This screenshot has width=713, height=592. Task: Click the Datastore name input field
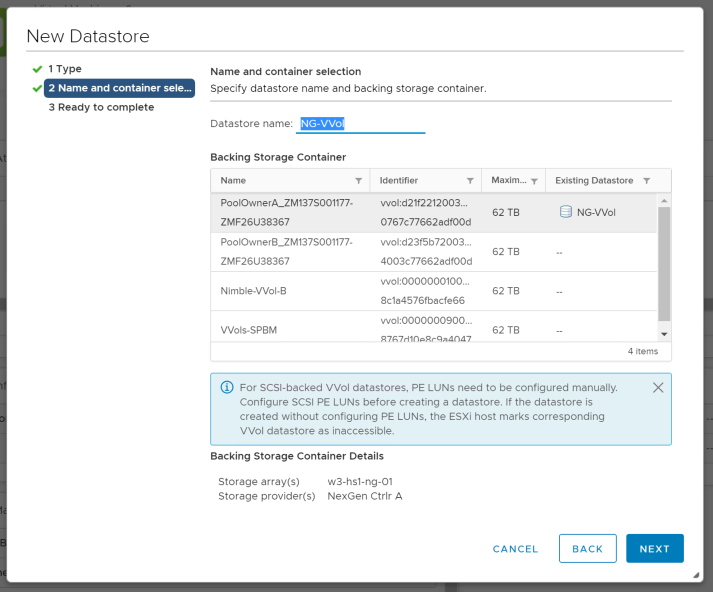click(361, 124)
